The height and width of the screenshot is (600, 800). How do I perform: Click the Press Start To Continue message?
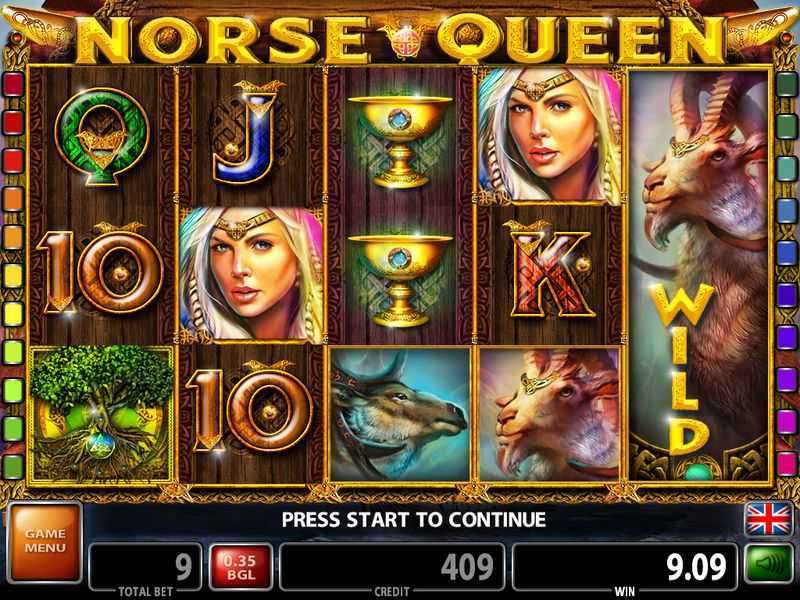(414, 519)
